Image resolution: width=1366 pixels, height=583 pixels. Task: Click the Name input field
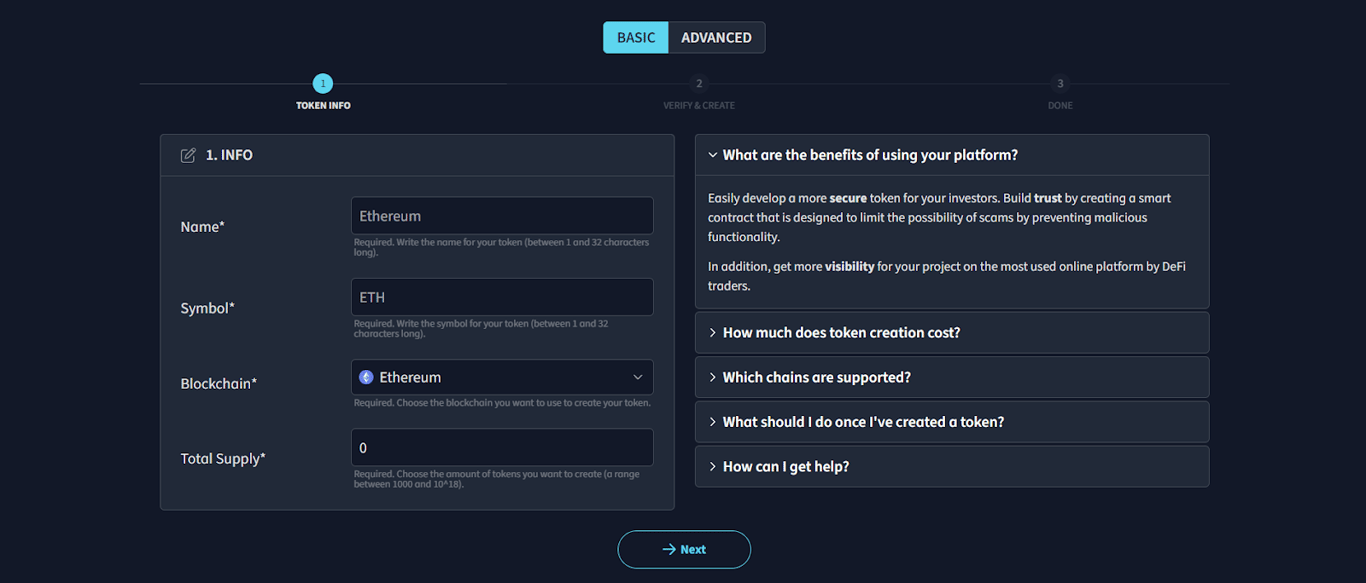[x=502, y=216]
